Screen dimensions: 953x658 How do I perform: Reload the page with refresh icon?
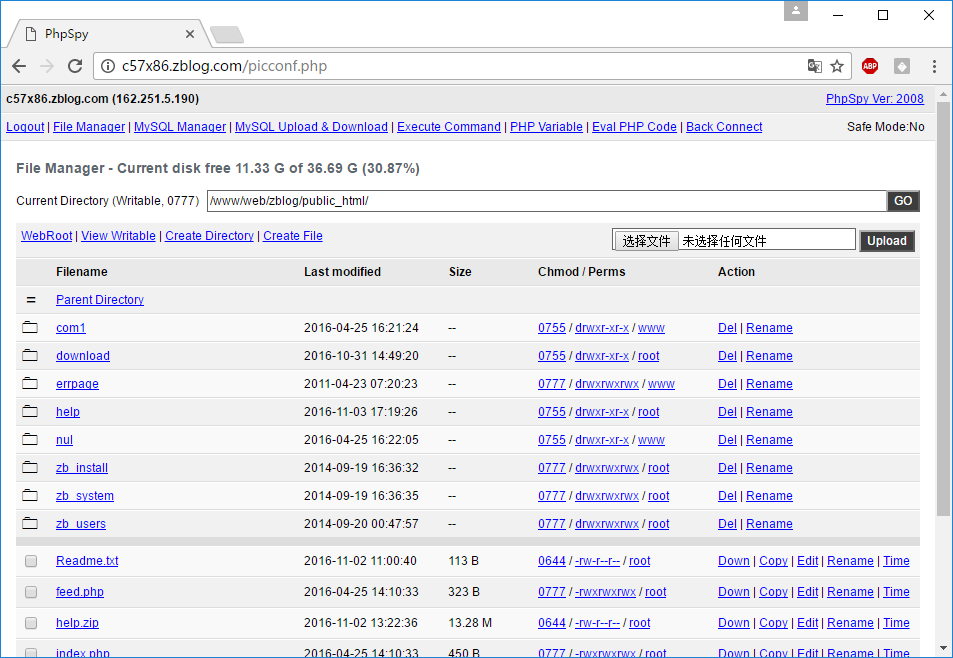point(75,66)
